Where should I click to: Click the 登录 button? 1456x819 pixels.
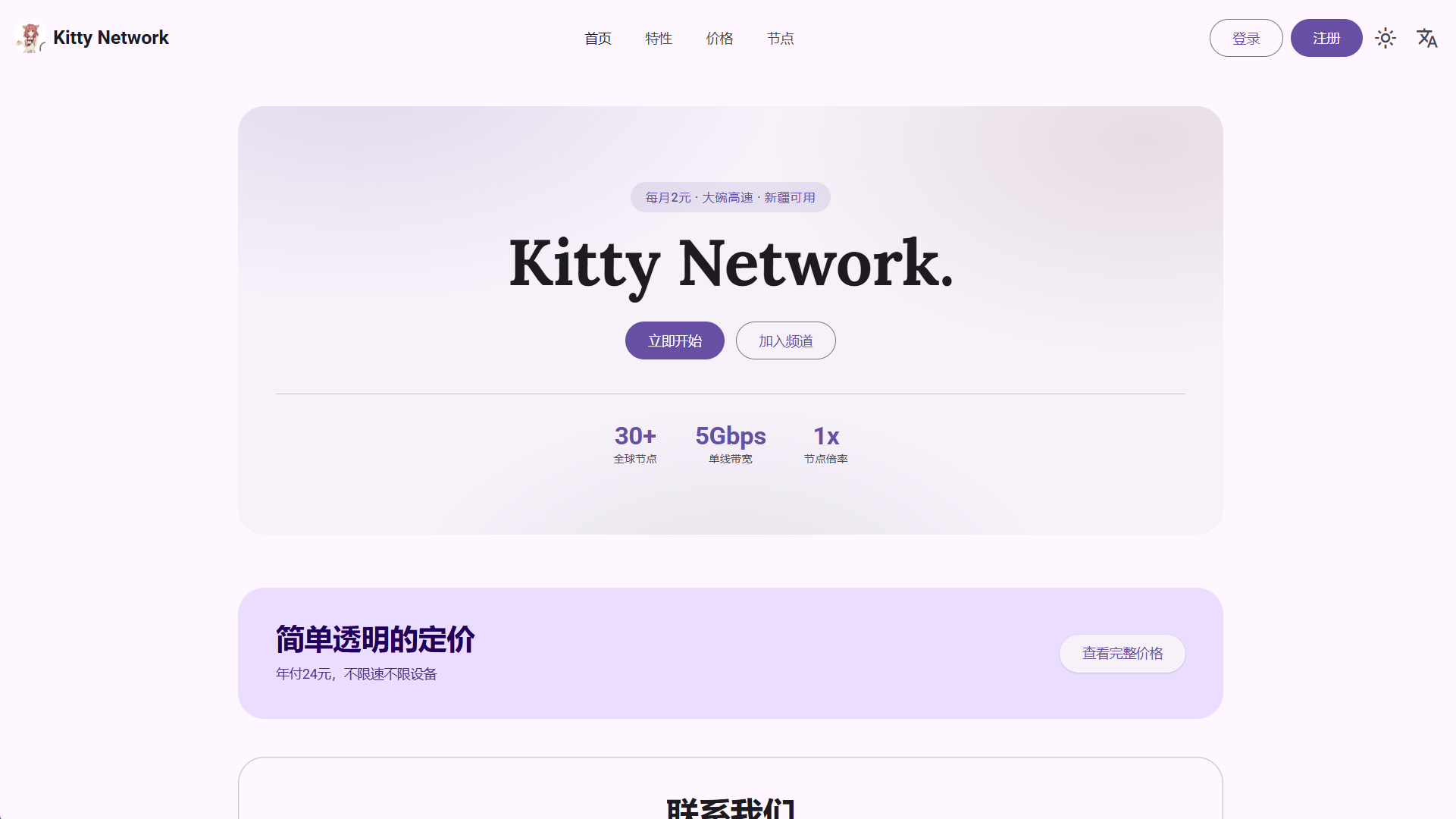pos(1246,38)
